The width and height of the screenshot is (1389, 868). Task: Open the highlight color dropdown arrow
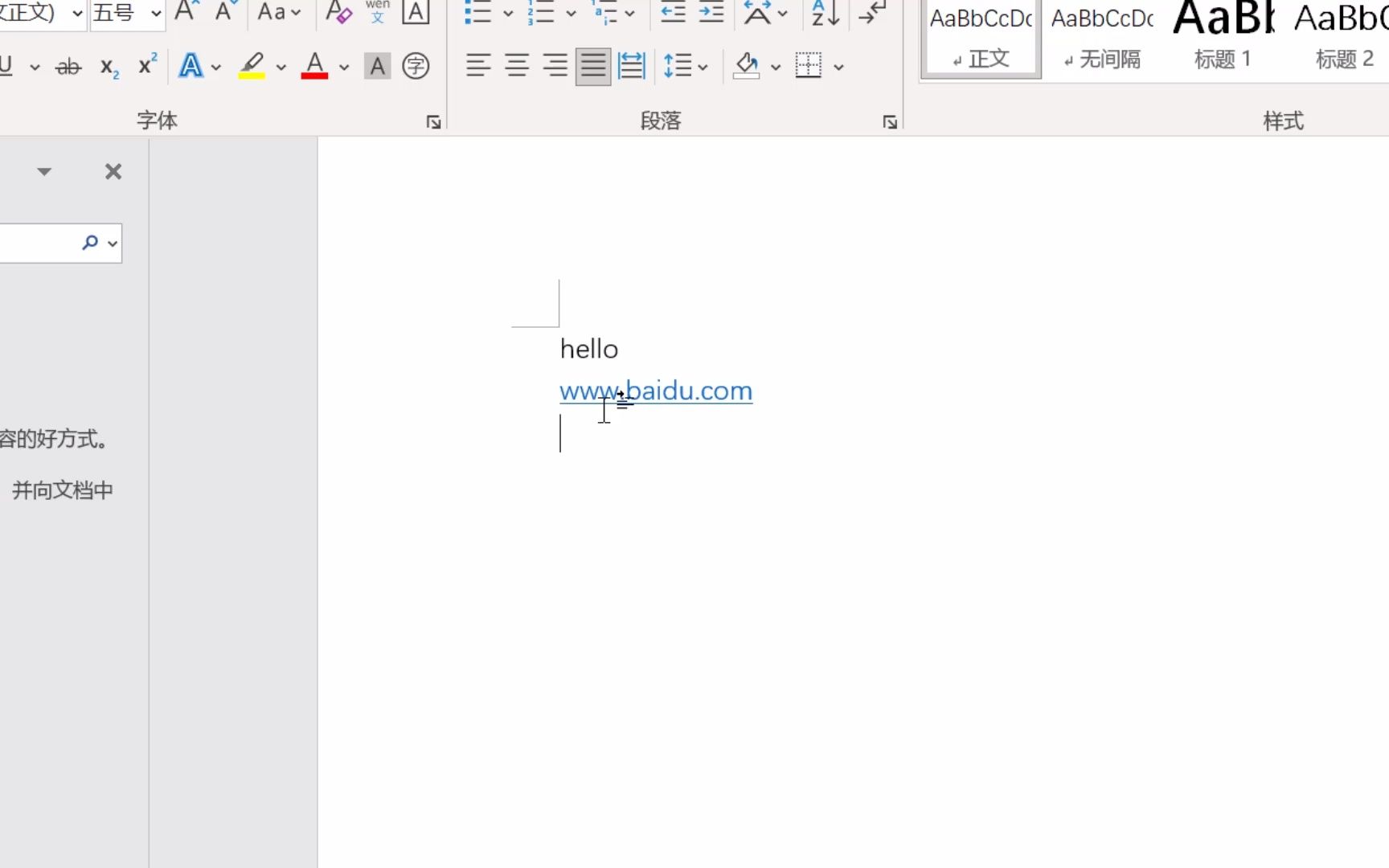(x=281, y=68)
